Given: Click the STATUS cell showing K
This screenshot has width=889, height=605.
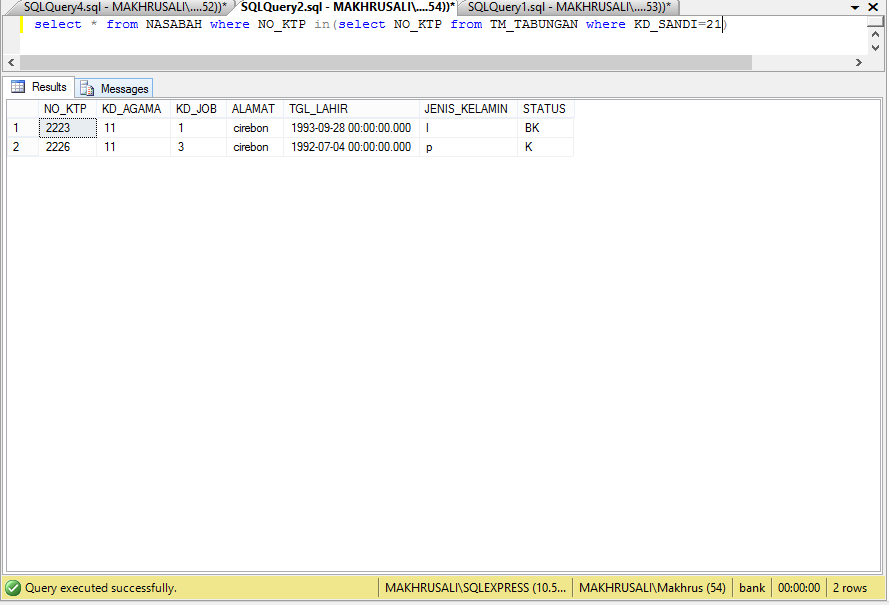Looking at the screenshot, I should 545,147.
